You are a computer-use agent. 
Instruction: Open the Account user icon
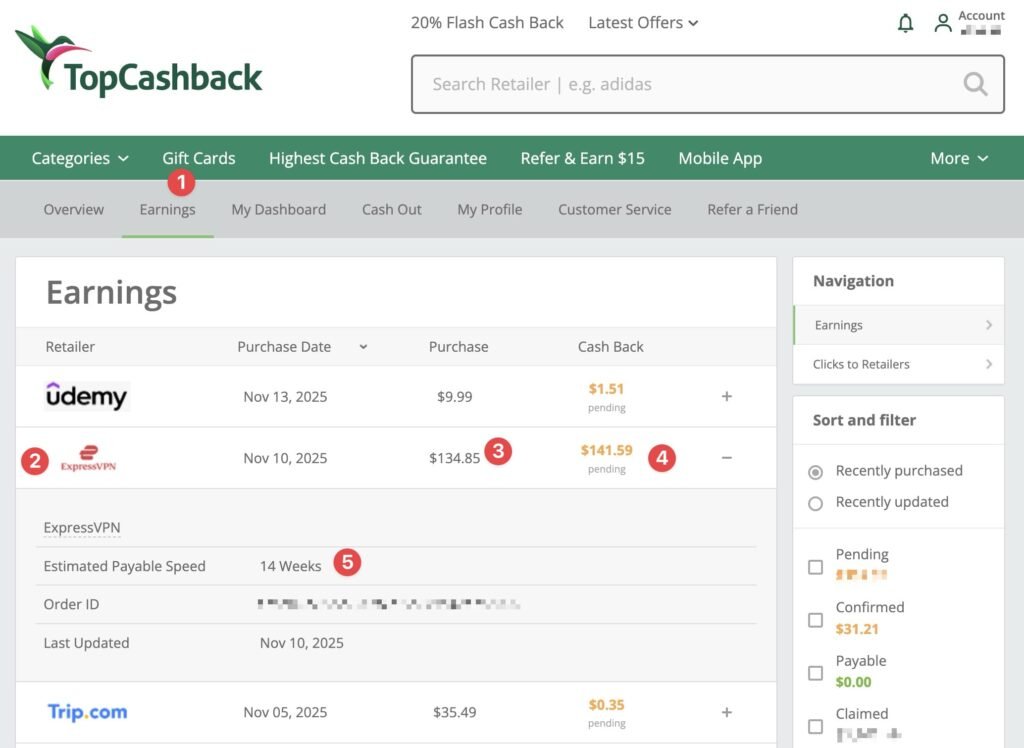pos(943,23)
